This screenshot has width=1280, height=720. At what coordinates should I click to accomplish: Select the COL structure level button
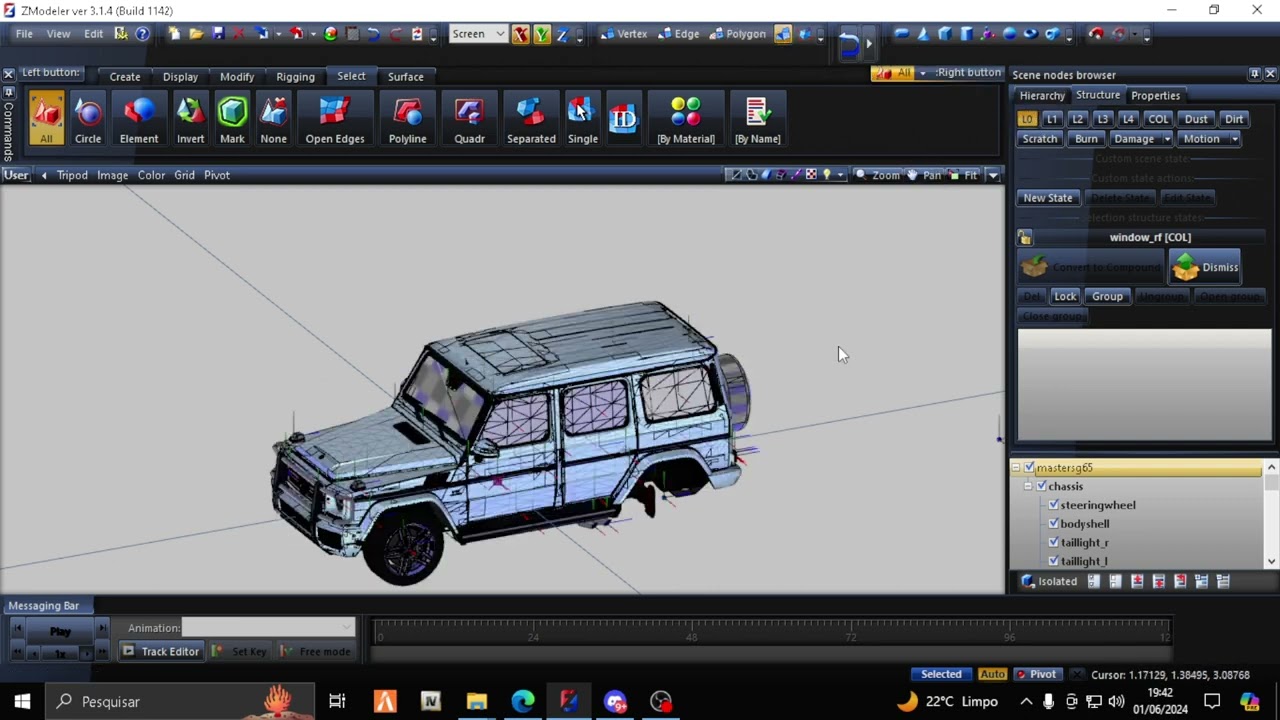[1158, 119]
